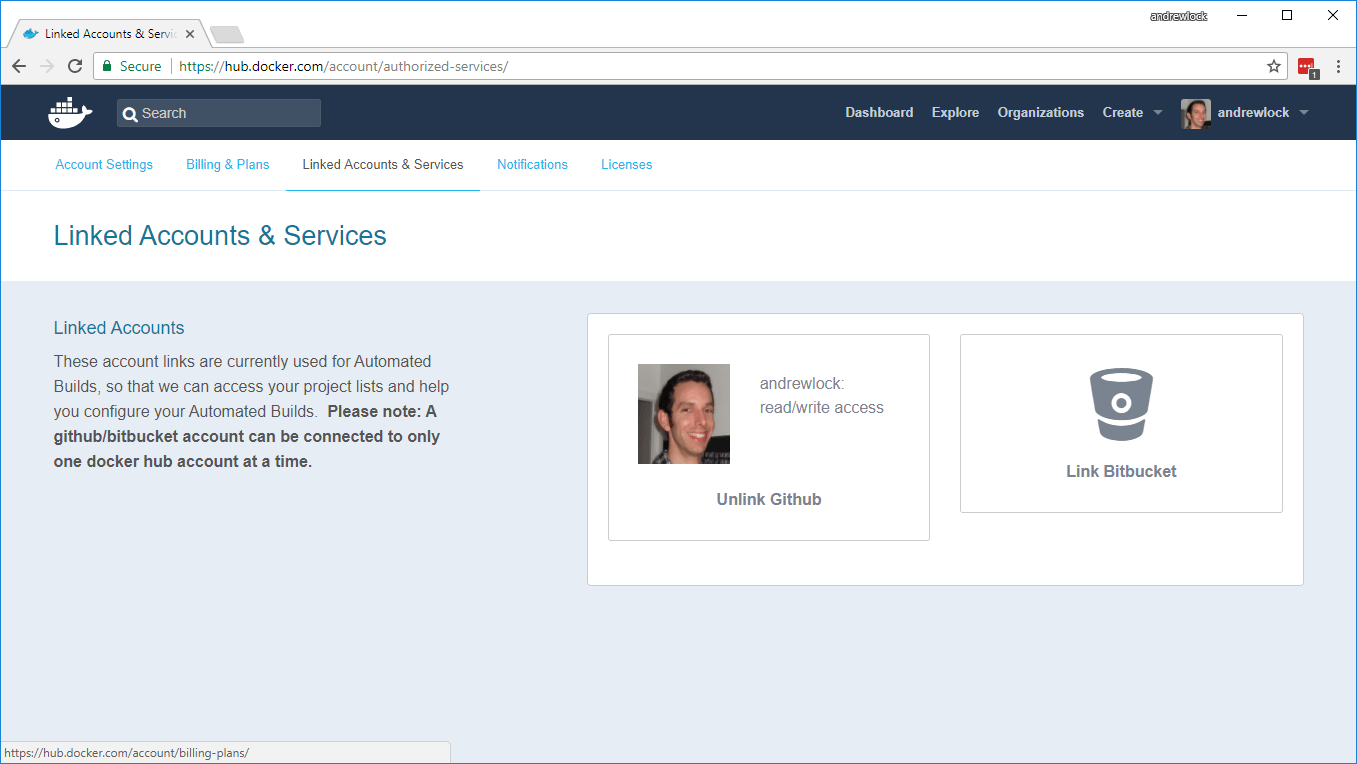Click the andrewlock avatar in the navbar
Viewport: 1357px width, 764px height.
point(1196,113)
